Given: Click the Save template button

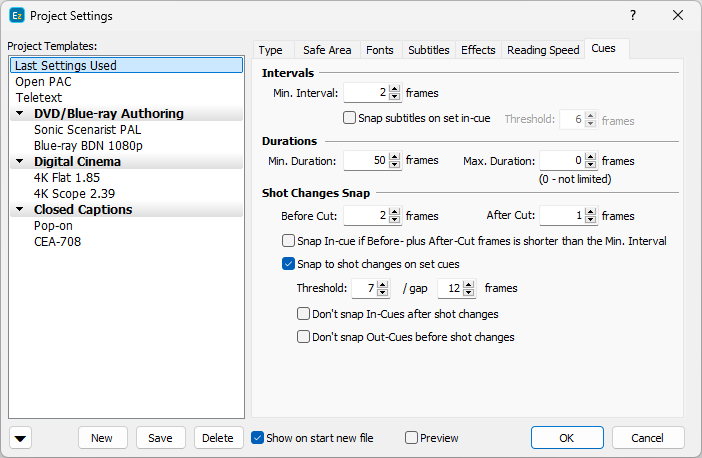Looking at the screenshot, I should pyautogui.click(x=160, y=438).
